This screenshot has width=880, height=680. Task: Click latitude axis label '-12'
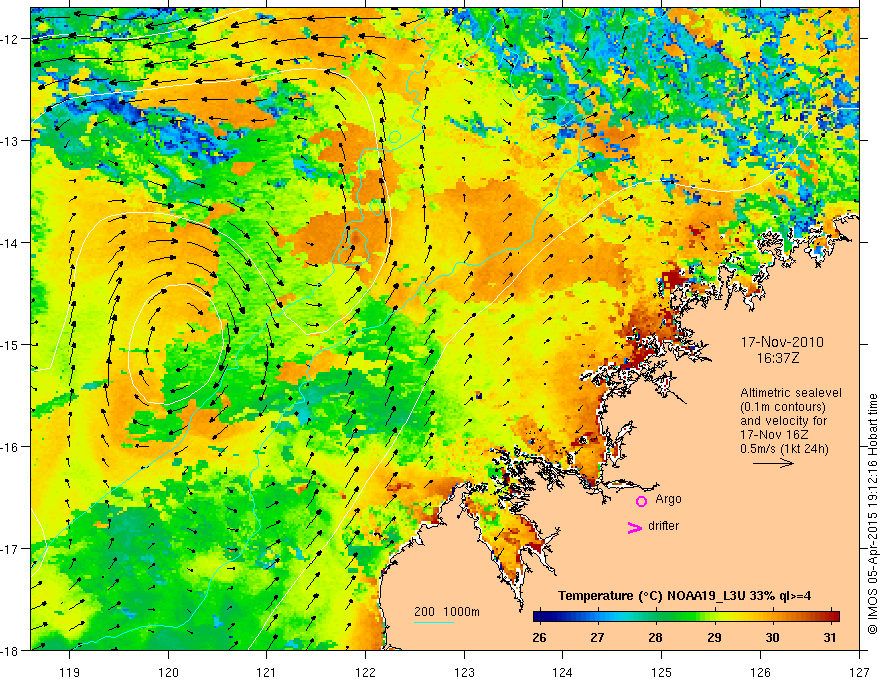[x=11, y=39]
